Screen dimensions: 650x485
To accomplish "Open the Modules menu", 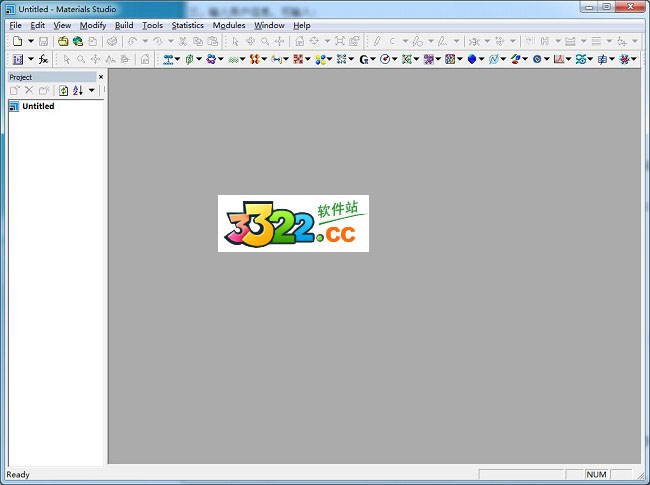I will 228,25.
